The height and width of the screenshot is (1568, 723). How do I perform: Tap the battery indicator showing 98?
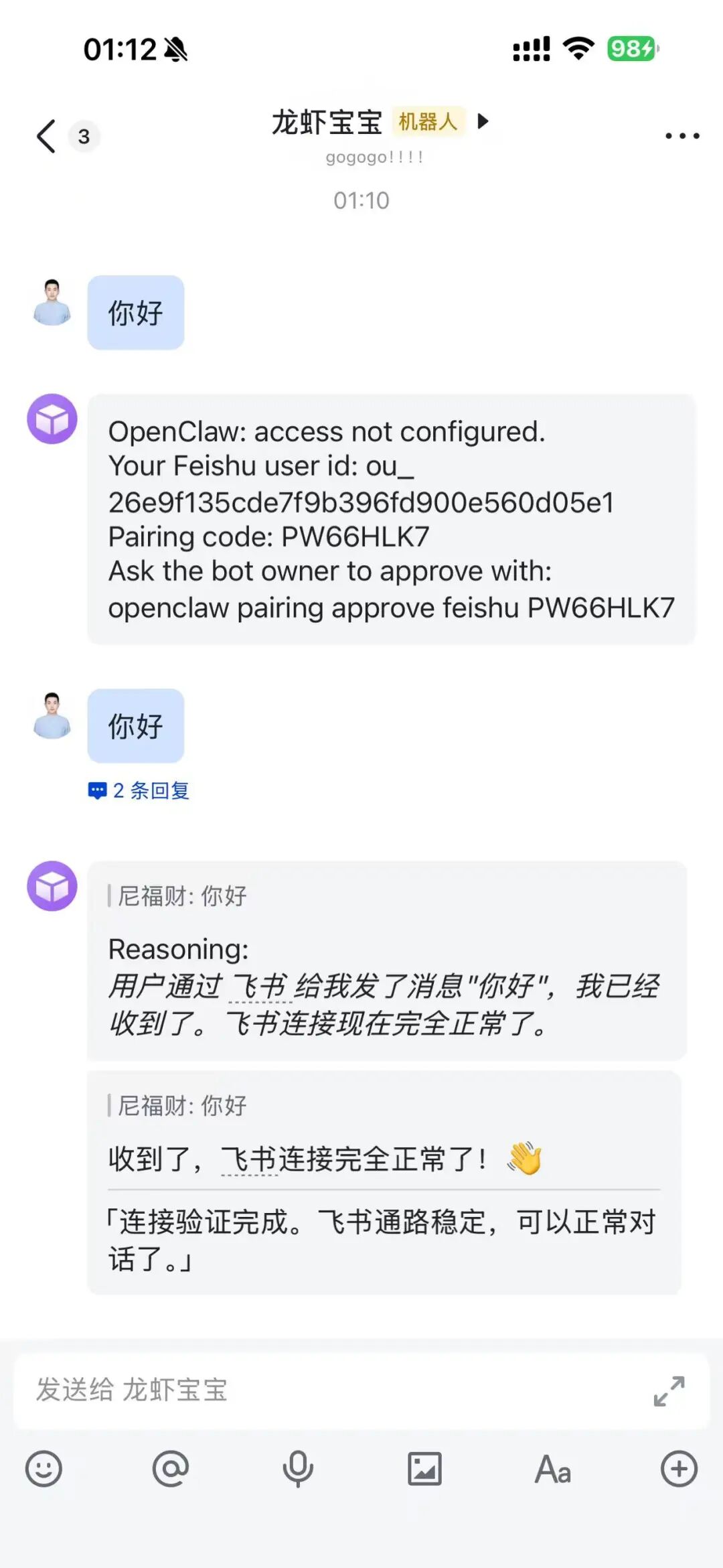click(630, 49)
